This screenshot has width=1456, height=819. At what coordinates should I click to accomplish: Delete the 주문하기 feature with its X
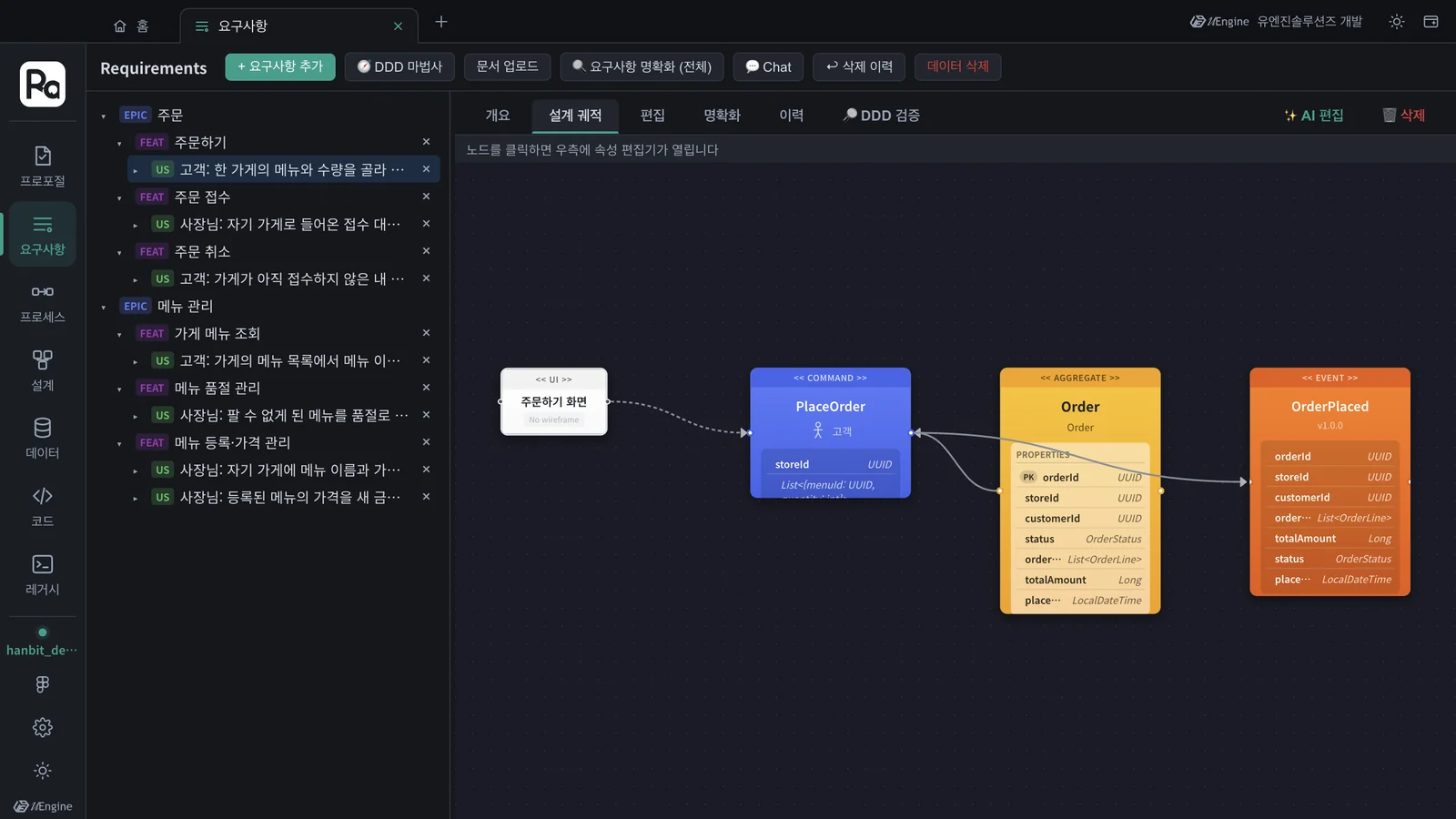[x=426, y=142]
